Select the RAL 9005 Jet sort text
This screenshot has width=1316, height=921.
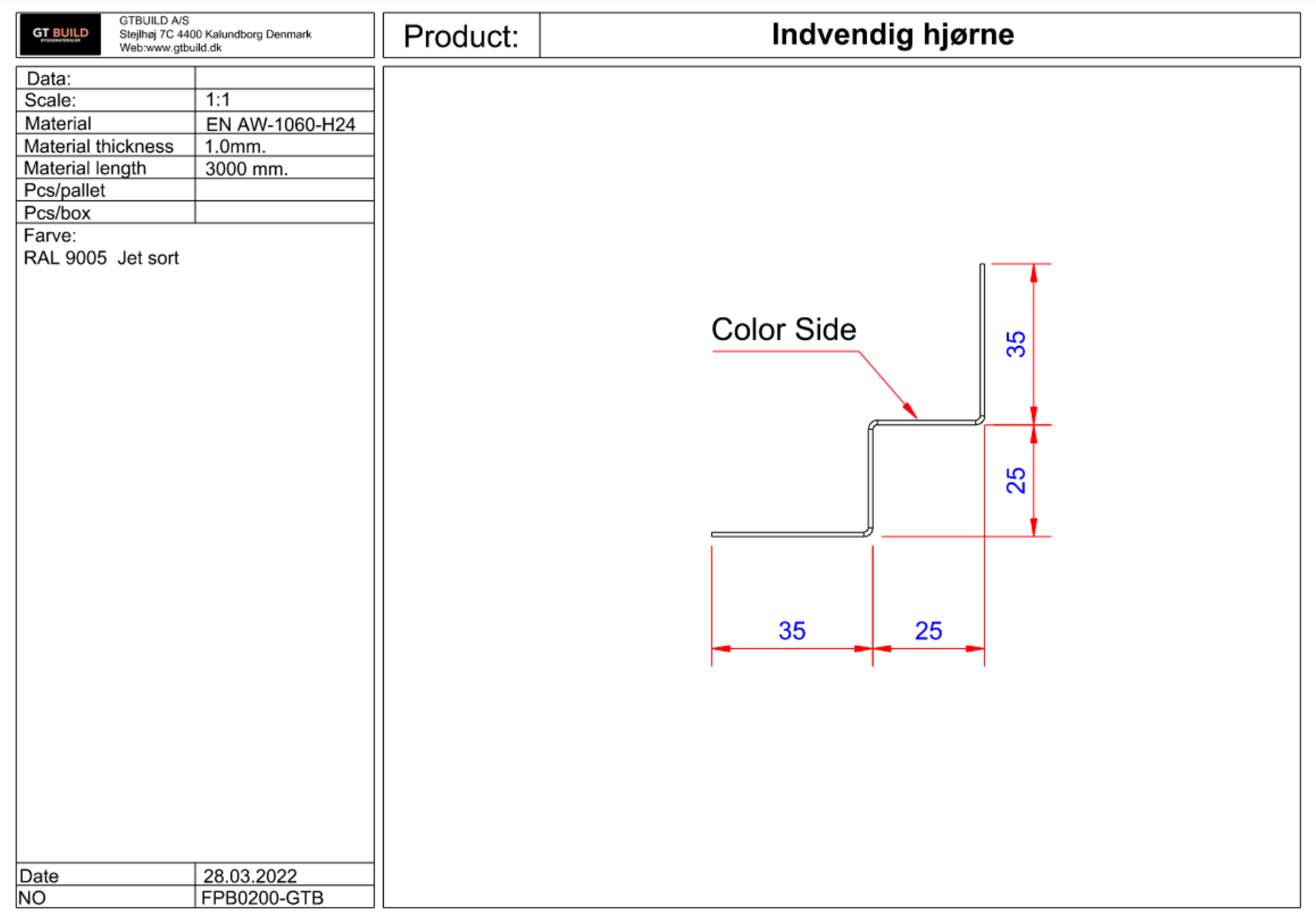point(101,258)
